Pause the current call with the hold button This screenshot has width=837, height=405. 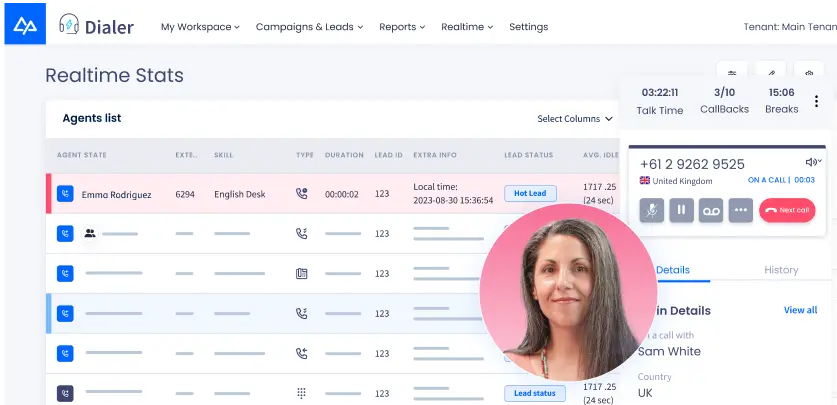pos(682,210)
